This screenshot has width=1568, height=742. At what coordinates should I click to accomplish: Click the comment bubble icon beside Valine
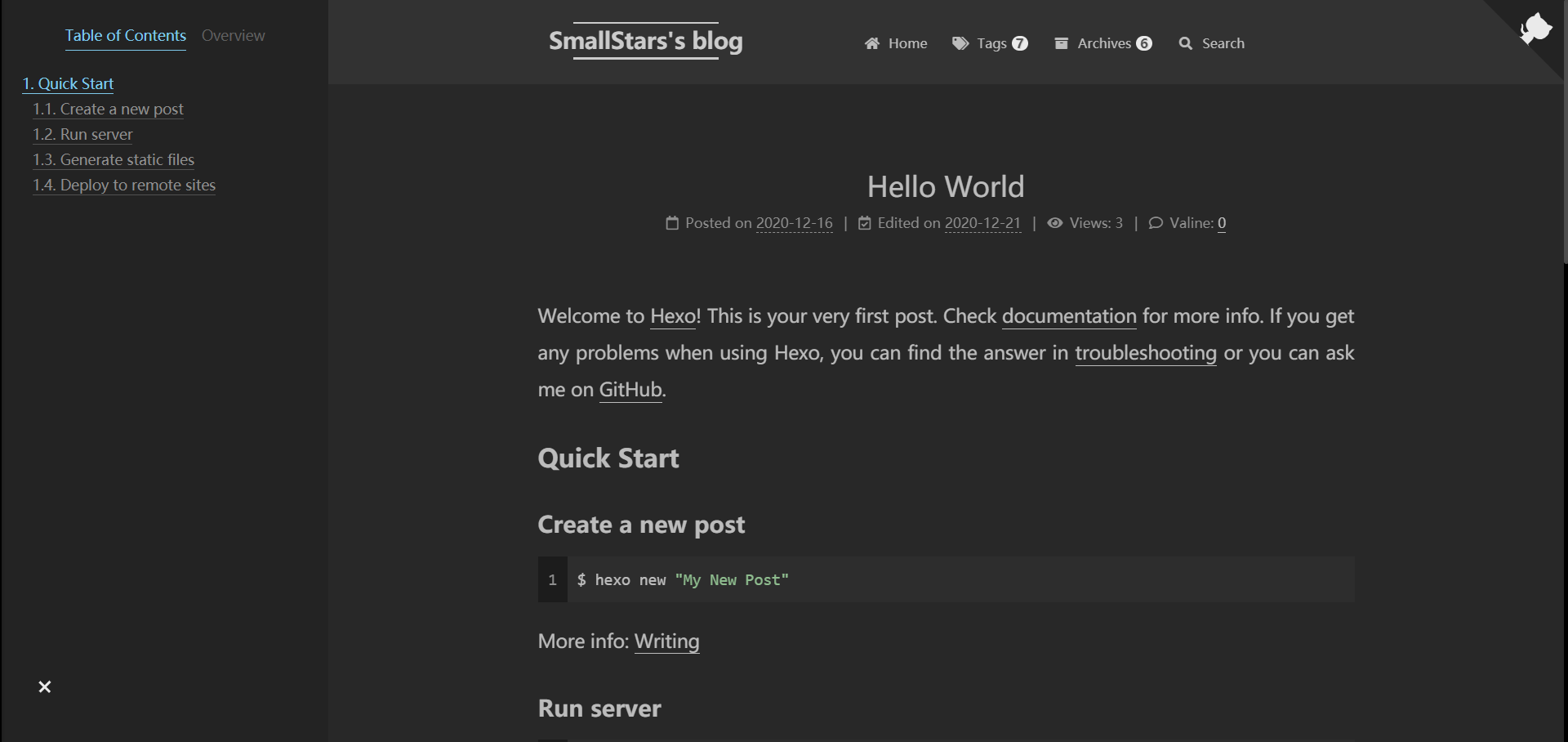click(x=1156, y=223)
